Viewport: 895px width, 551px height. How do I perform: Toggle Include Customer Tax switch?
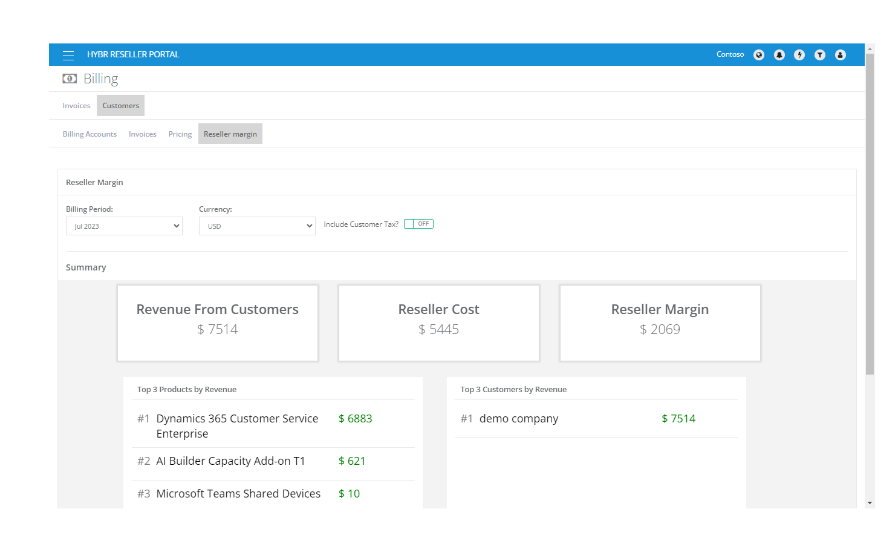coord(419,224)
